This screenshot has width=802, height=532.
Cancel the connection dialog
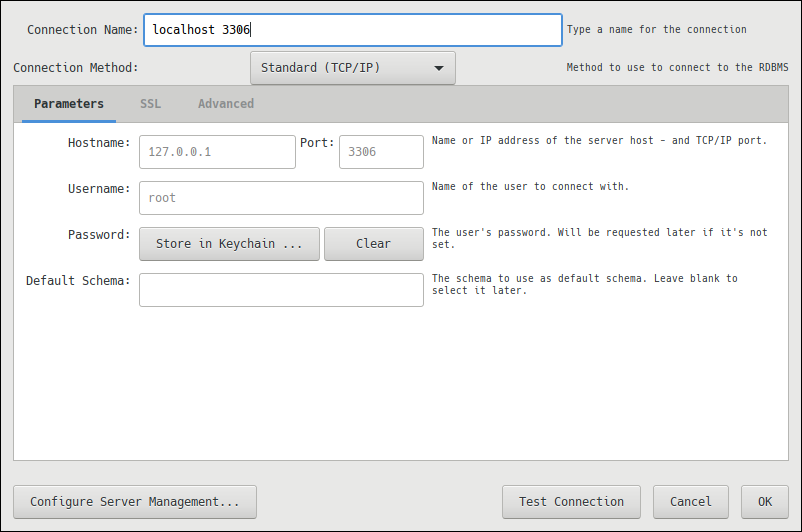click(690, 502)
